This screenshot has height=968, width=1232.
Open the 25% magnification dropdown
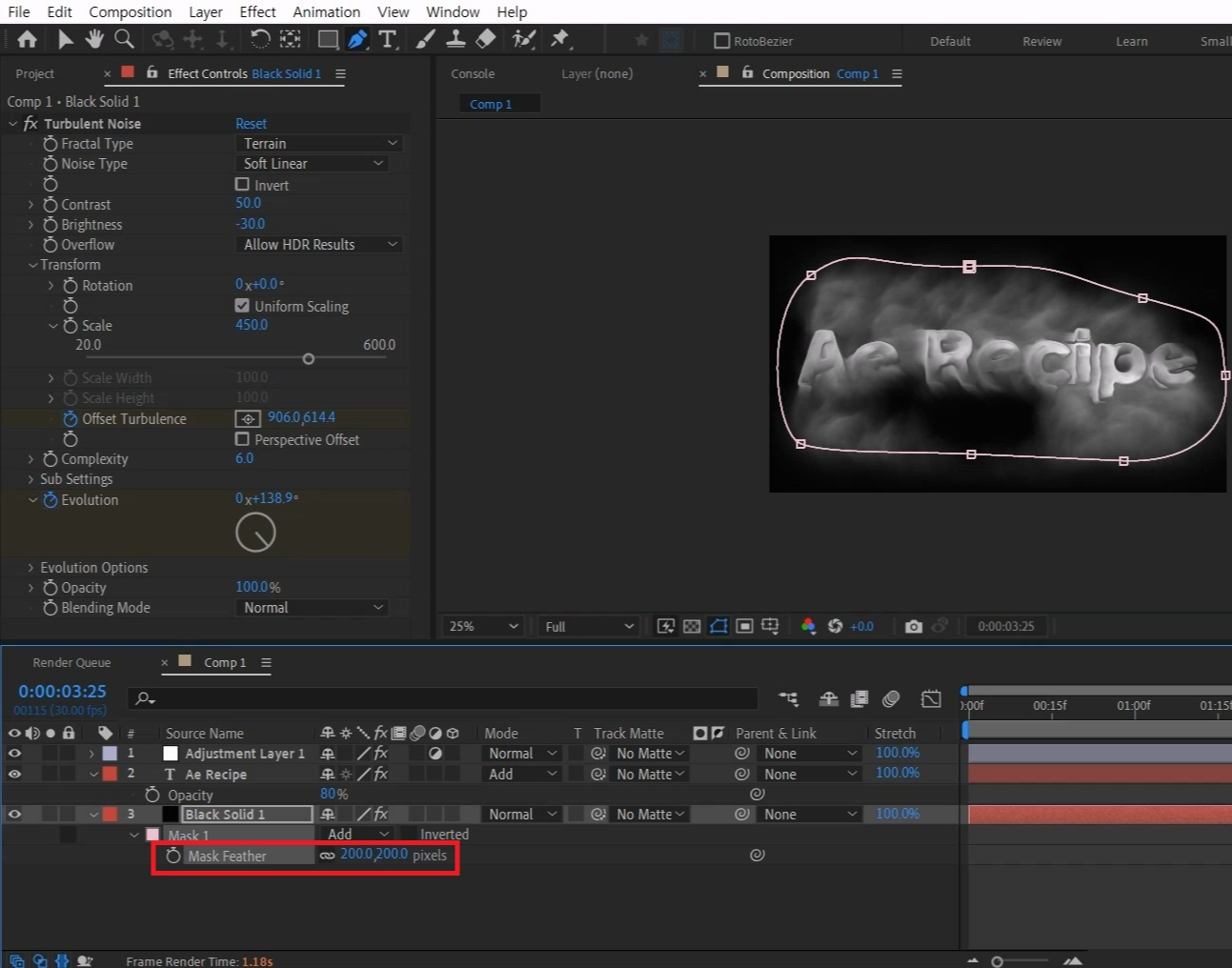(x=484, y=626)
